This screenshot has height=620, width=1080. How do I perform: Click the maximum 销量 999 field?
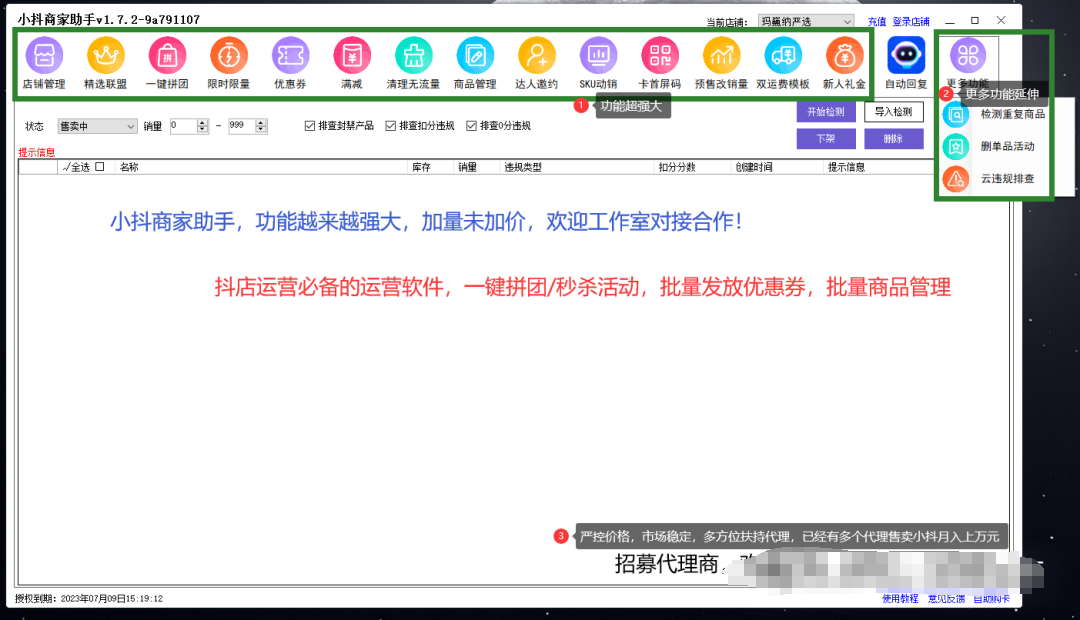pos(242,126)
